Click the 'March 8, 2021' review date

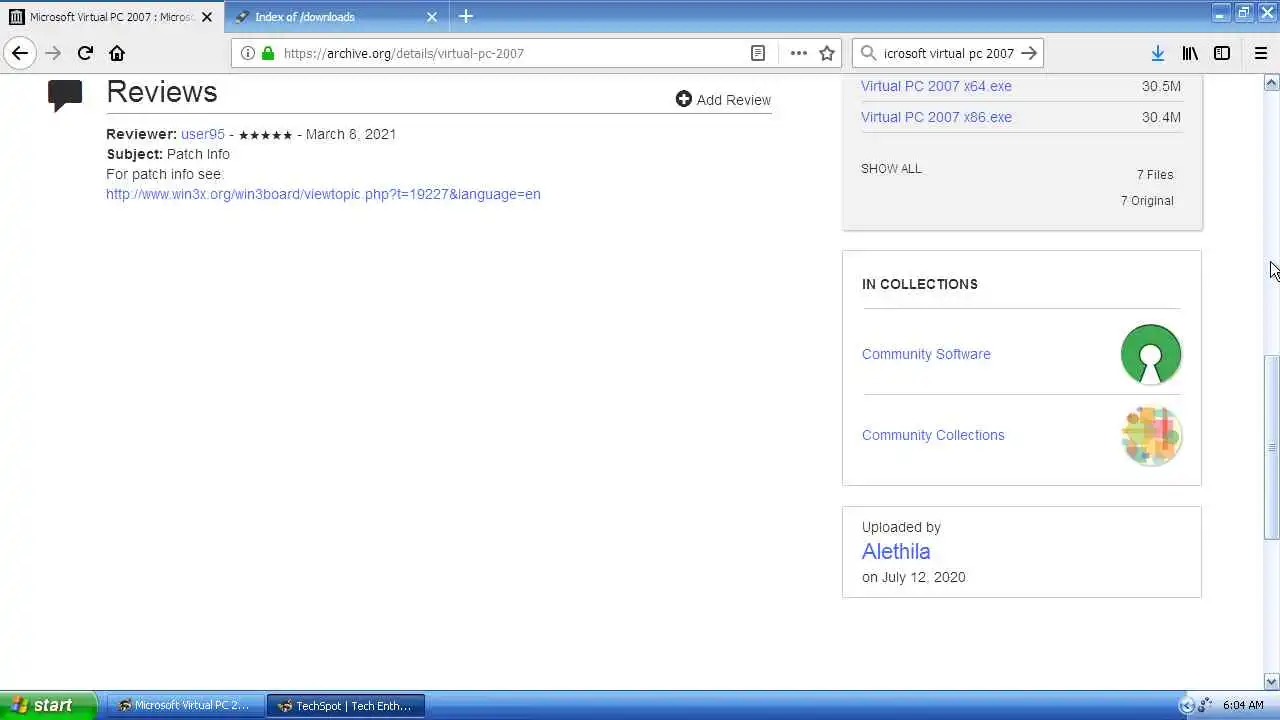pyautogui.click(x=351, y=134)
